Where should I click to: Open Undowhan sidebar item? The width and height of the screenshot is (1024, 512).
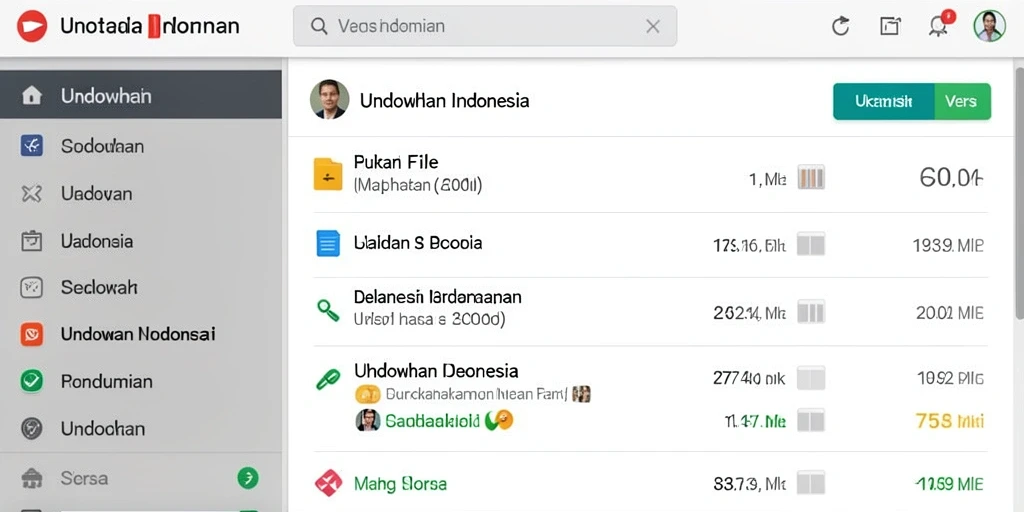141,96
